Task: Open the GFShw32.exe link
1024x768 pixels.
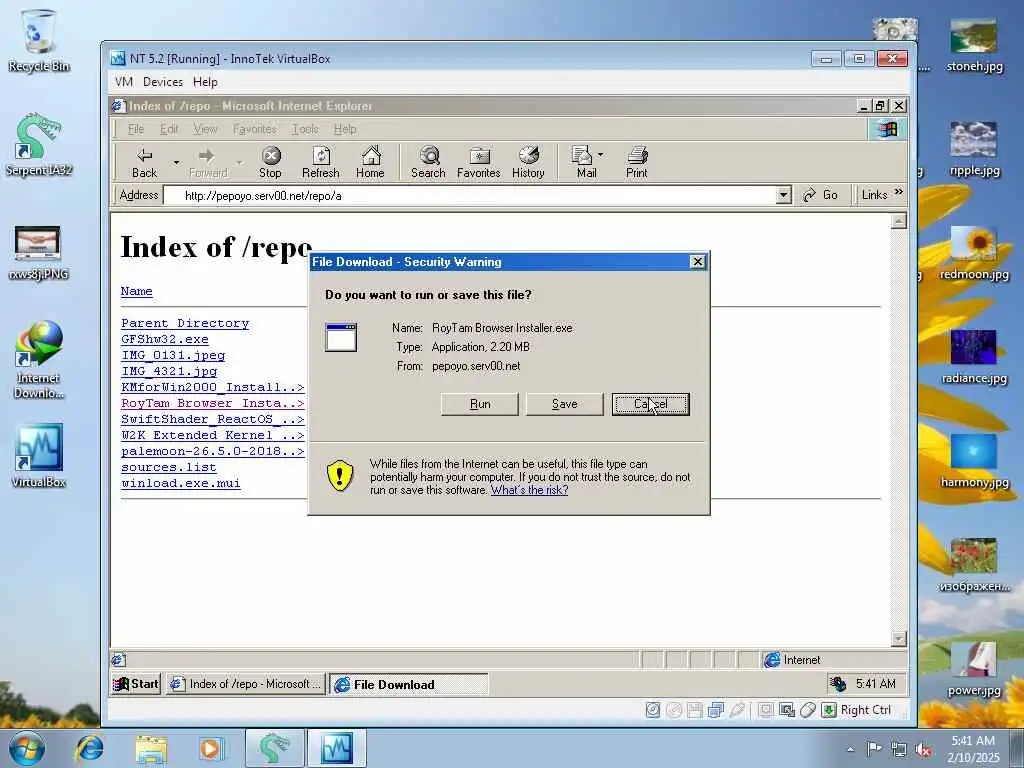Action: pyautogui.click(x=165, y=340)
